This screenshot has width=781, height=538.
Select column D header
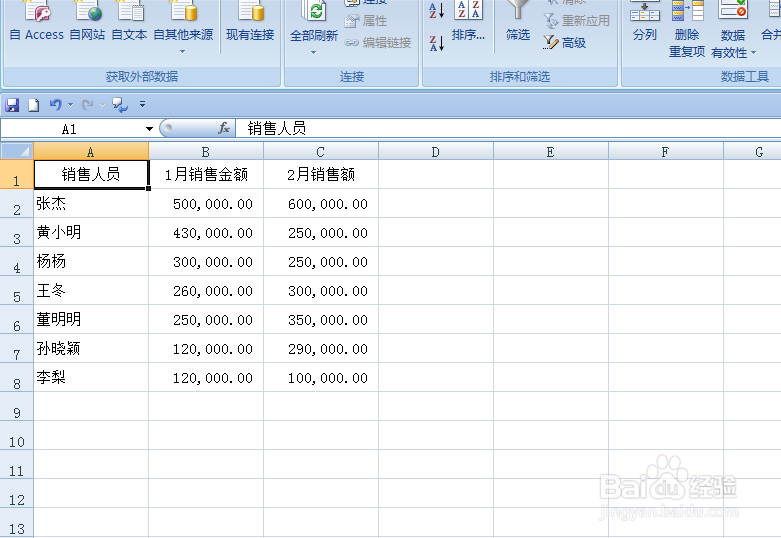click(x=436, y=151)
